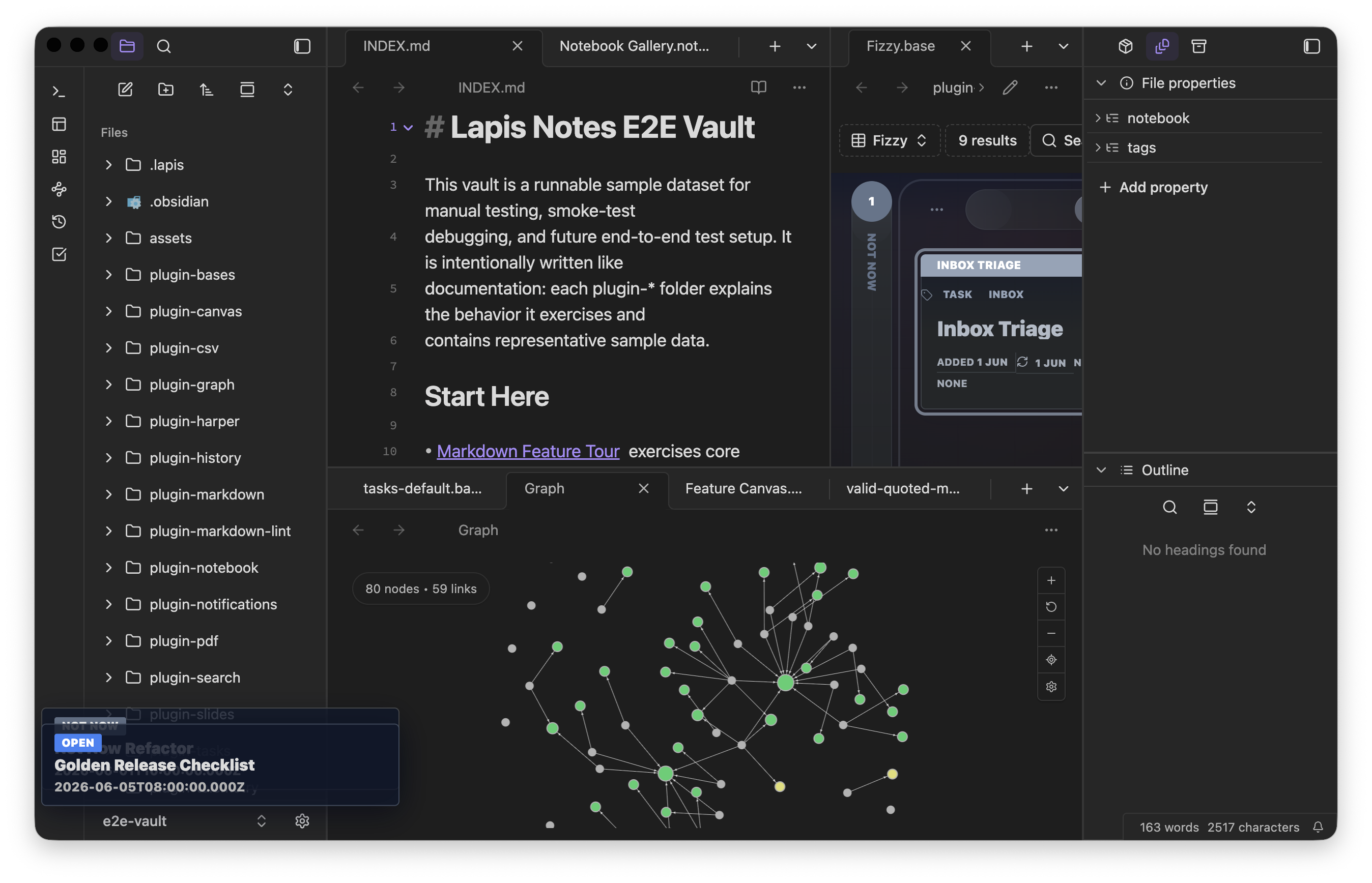Switch to Notebook Gallery tab
The height and width of the screenshot is (883, 1372).
pyautogui.click(x=635, y=46)
